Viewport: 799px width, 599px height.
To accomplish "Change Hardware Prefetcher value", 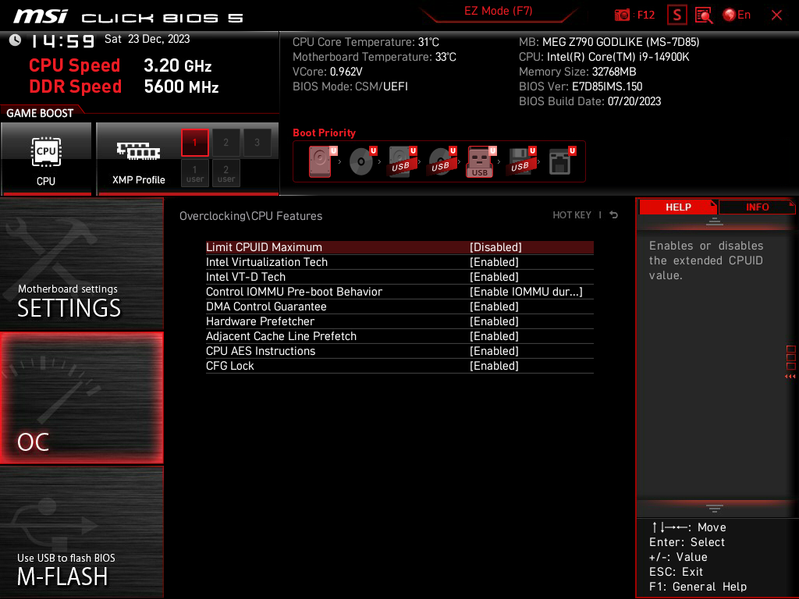I will [494, 321].
